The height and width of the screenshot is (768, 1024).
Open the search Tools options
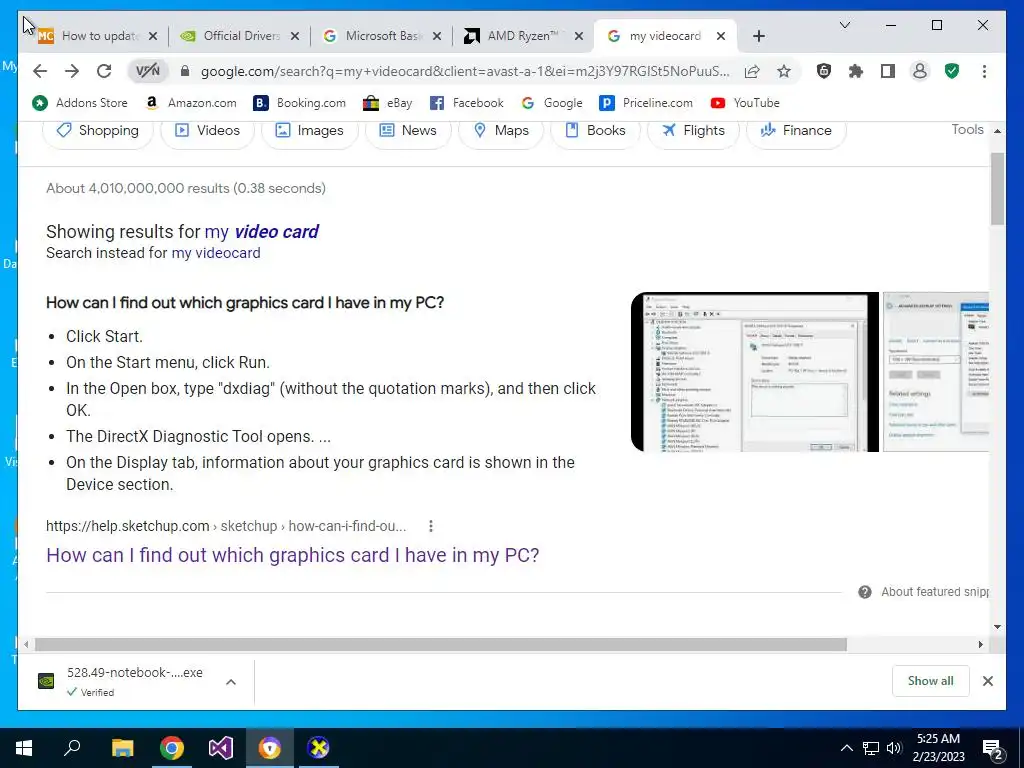click(x=967, y=129)
